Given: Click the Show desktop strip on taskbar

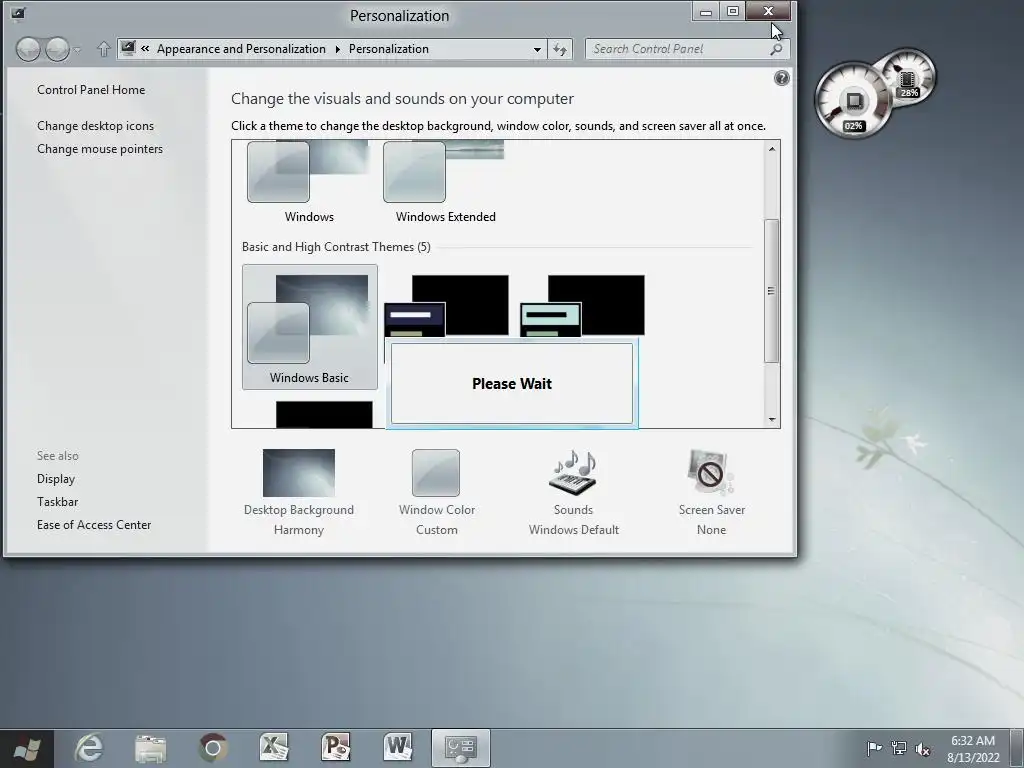Looking at the screenshot, I should pyautogui.click(x=1019, y=748).
